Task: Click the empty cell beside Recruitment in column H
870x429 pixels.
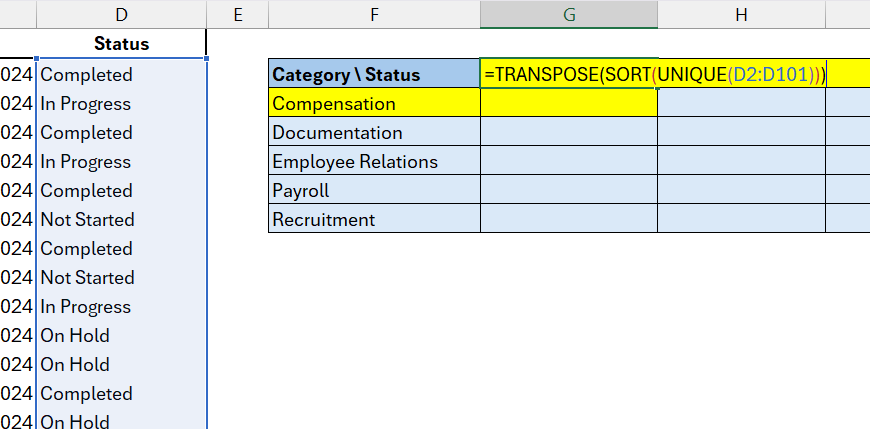Action: pos(741,219)
